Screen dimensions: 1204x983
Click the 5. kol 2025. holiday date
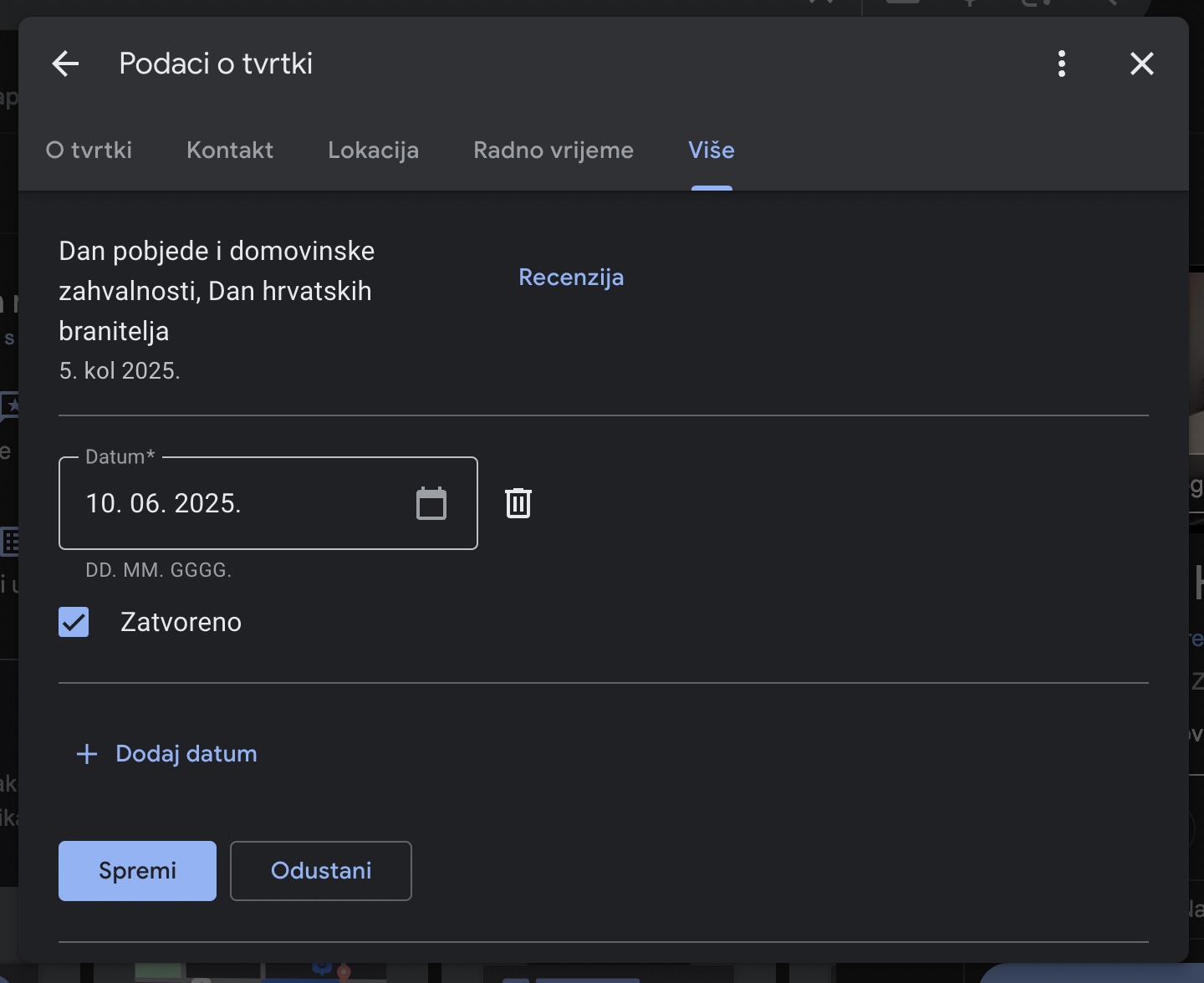tap(120, 371)
